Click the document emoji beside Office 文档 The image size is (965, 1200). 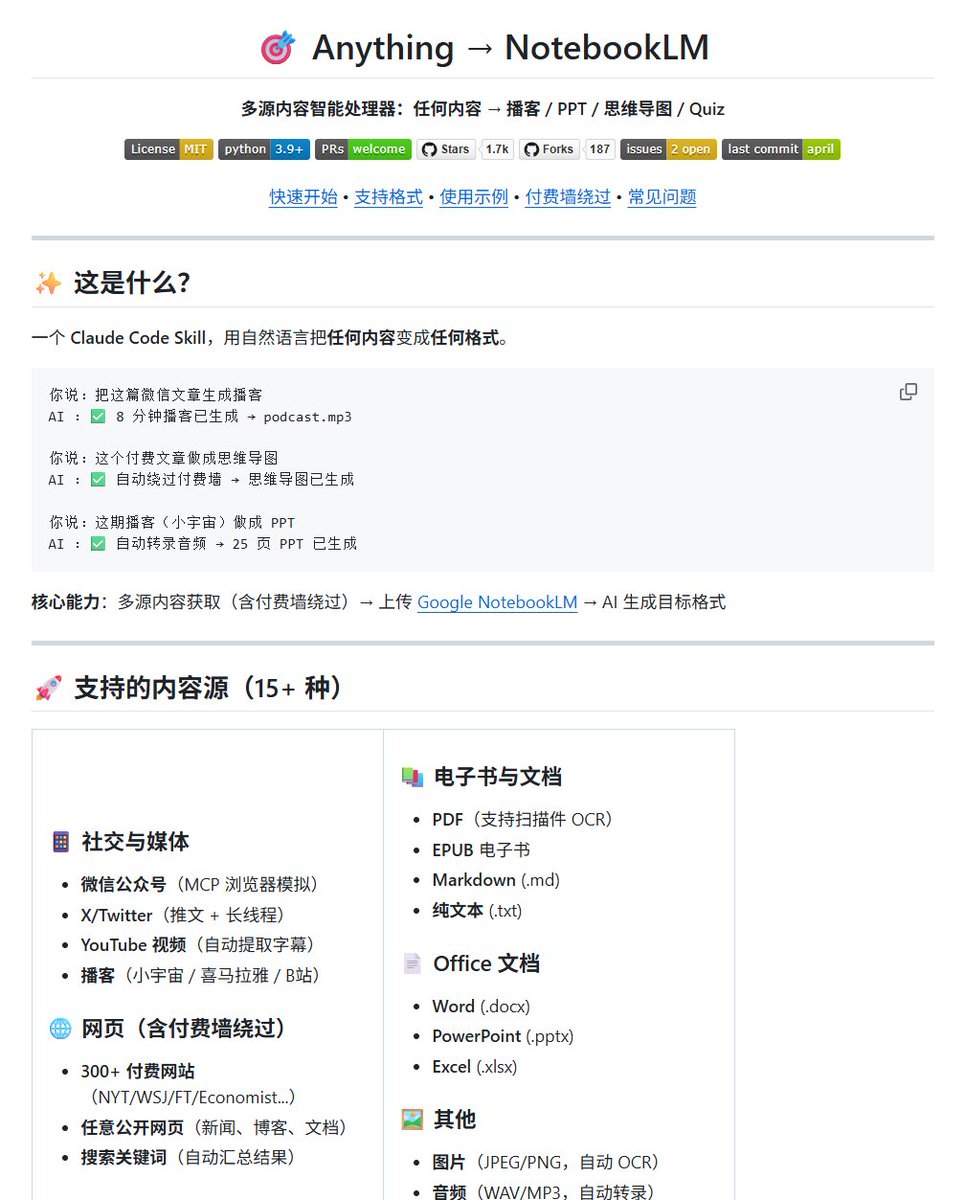(x=412, y=964)
